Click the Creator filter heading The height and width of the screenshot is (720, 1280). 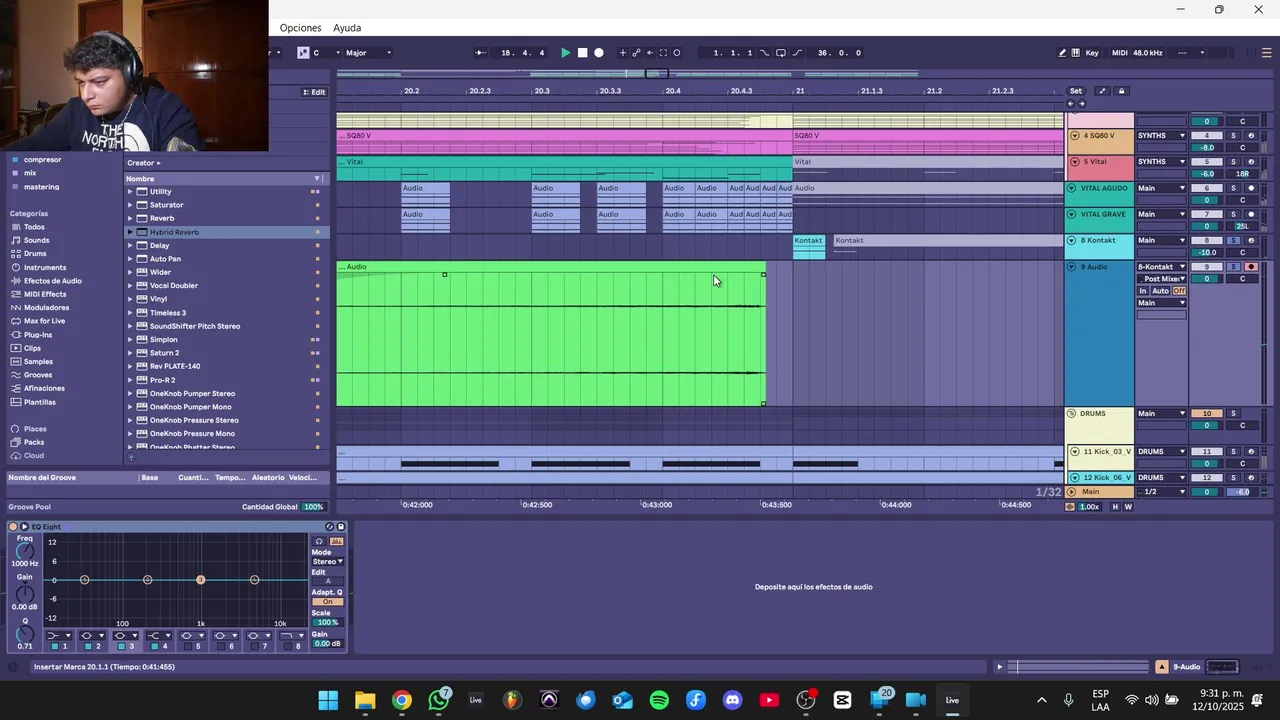pos(143,163)
